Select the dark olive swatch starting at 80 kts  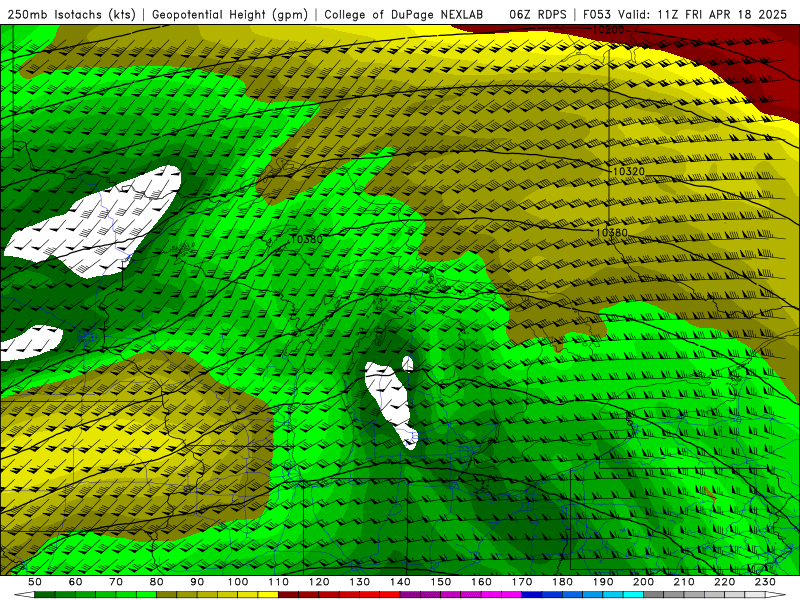pos(166,594)
